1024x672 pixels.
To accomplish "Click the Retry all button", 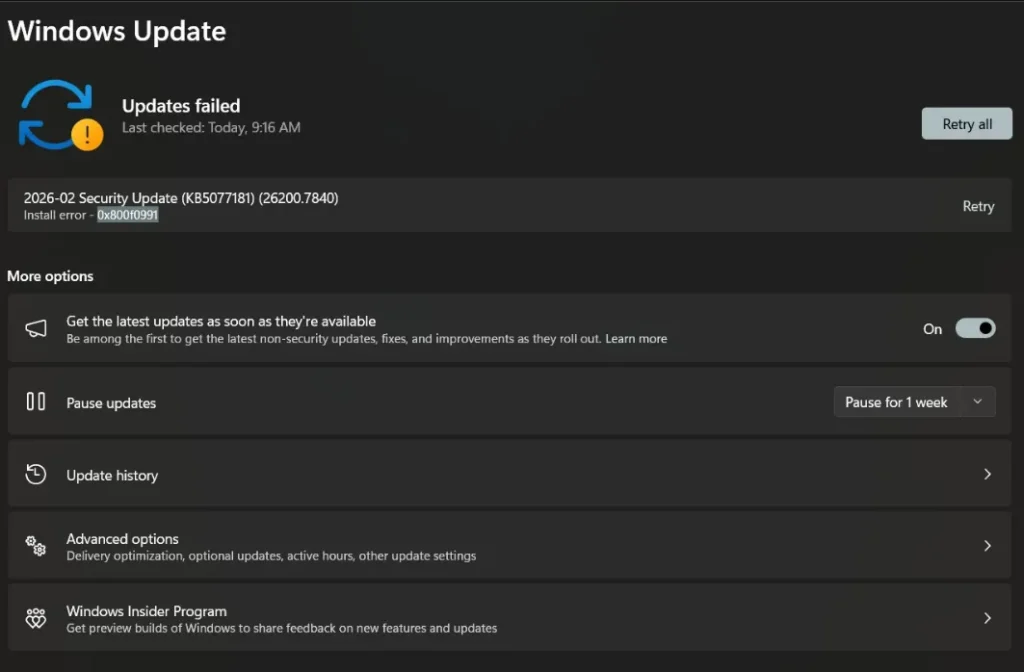I will coord(966,123).
